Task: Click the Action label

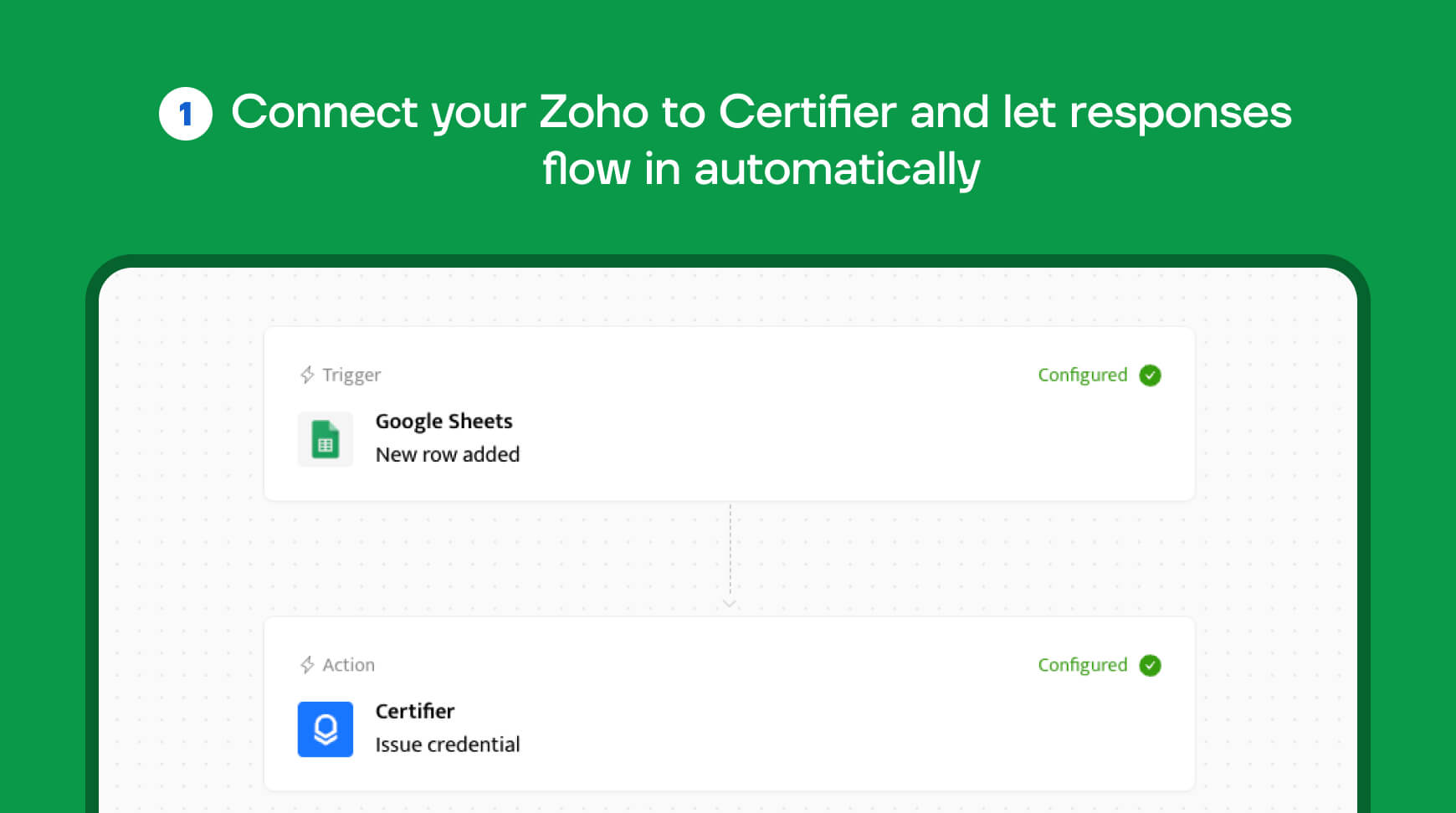Action: click(x=348, y=665)
